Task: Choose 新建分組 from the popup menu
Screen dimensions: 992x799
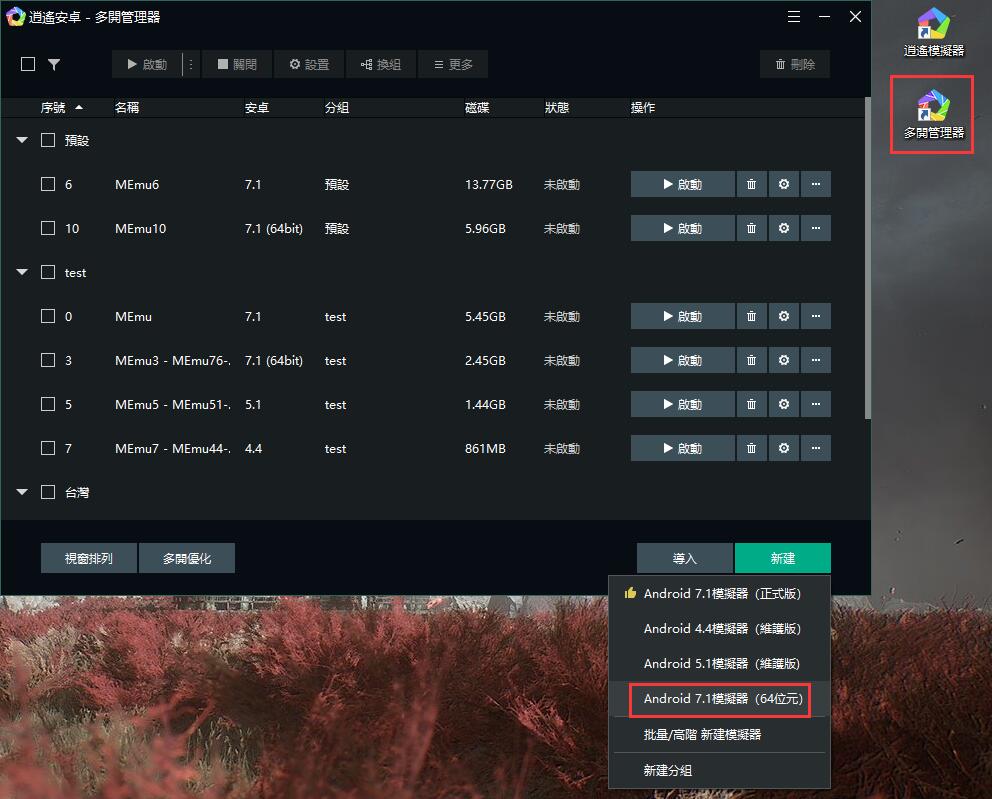Action: pyautogui.click(x=667, y=770)
